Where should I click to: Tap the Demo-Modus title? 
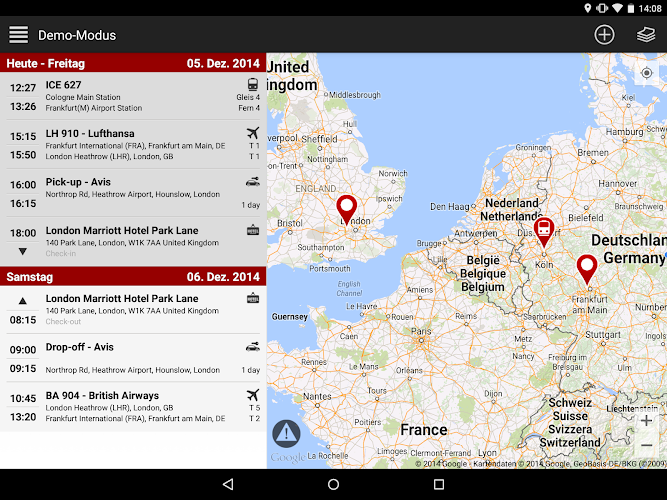77,35
